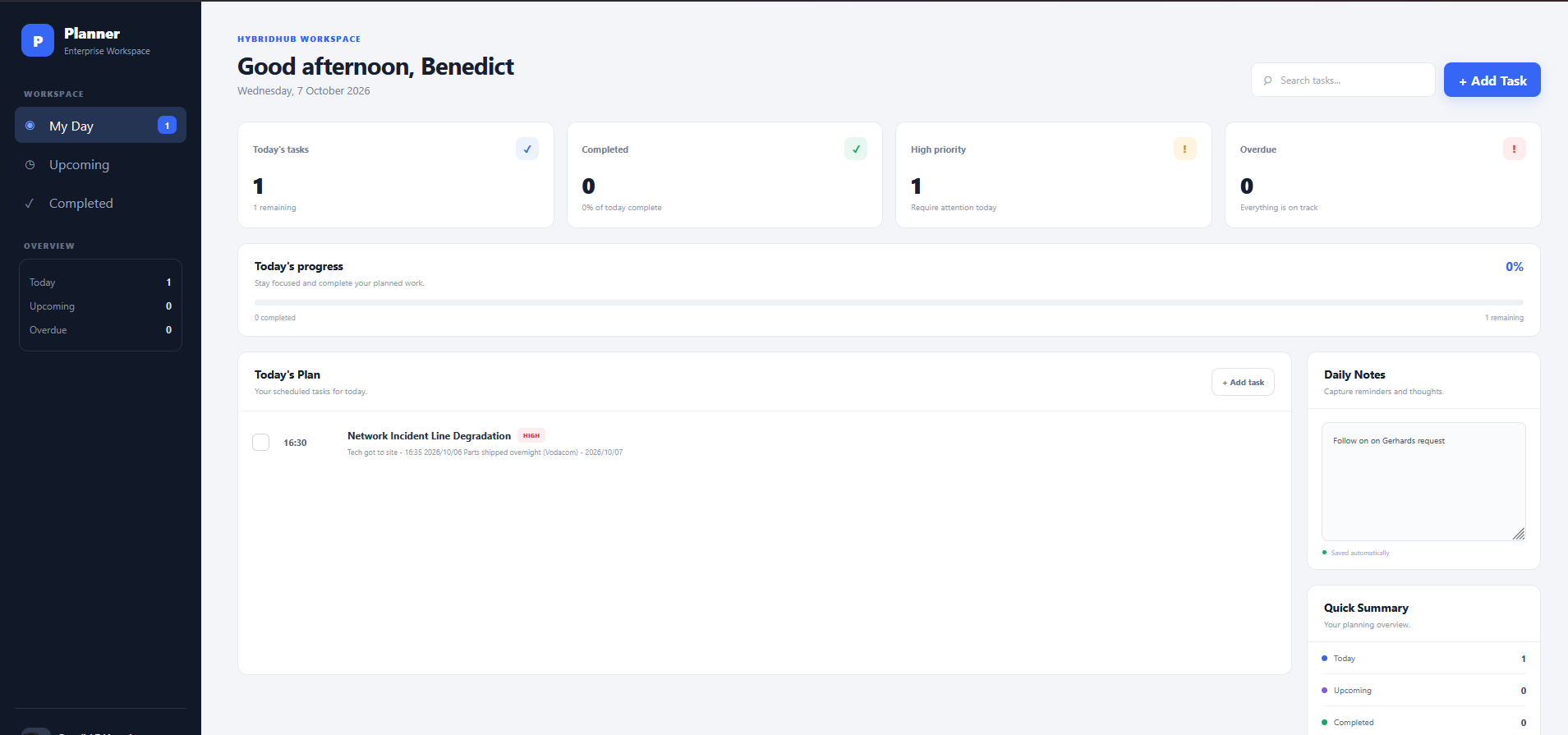Open the Network Incident Line Degradation task
The height and width of the screenshot is (735, 1568).
click(429, 435)
